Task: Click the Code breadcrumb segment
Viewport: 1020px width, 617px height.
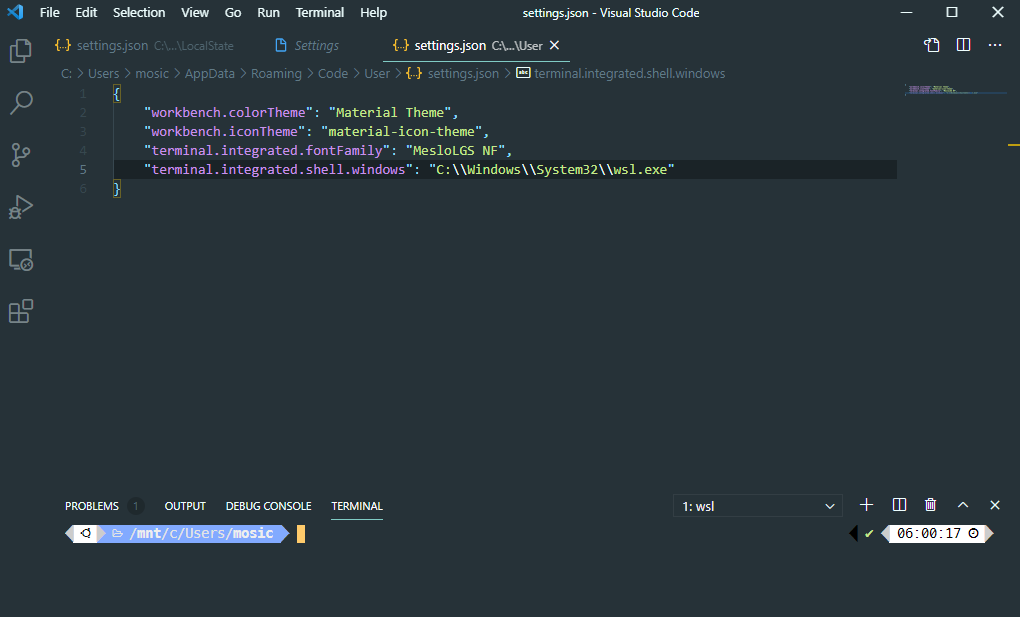Action: pos(332,74)
